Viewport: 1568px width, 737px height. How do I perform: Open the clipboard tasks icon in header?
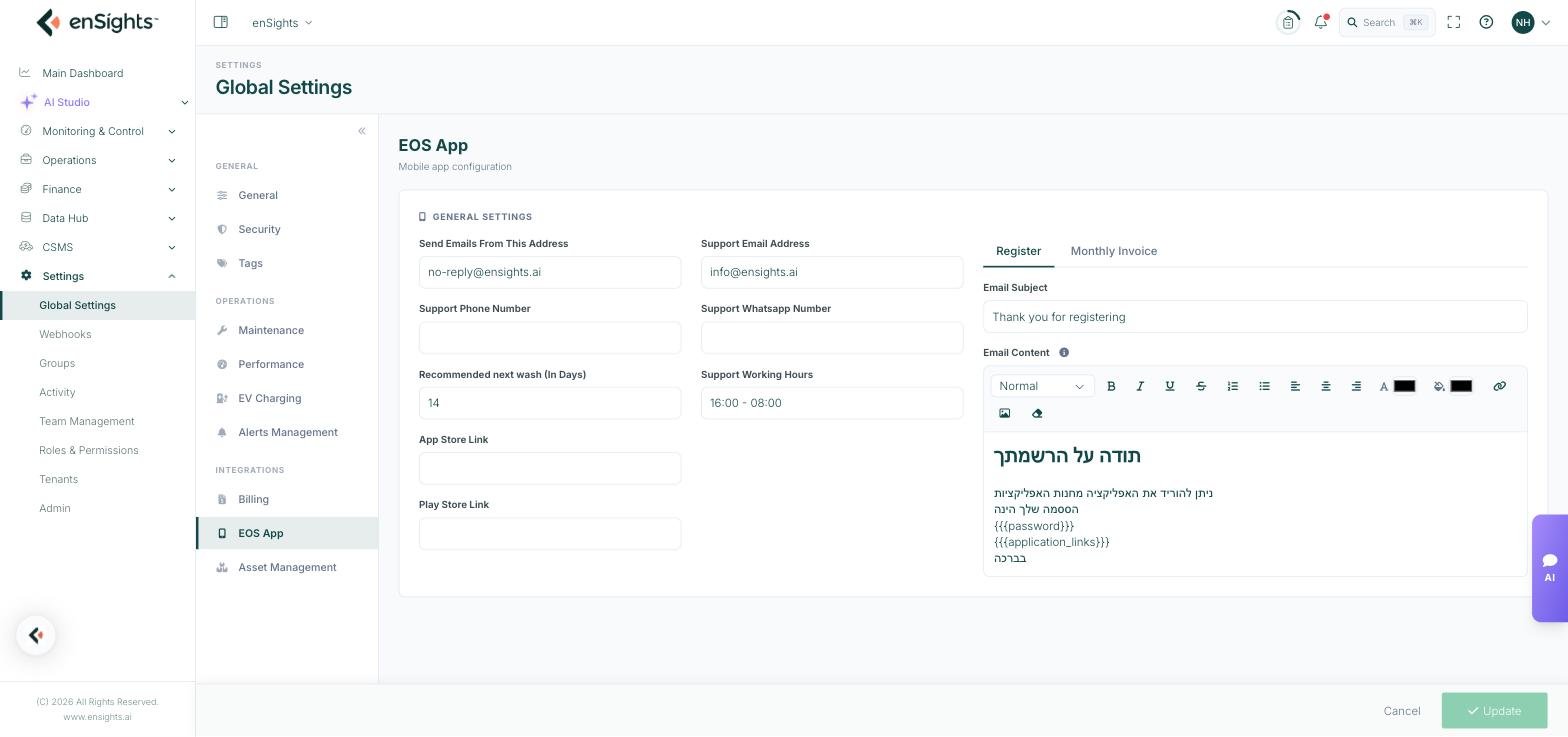1288,22
